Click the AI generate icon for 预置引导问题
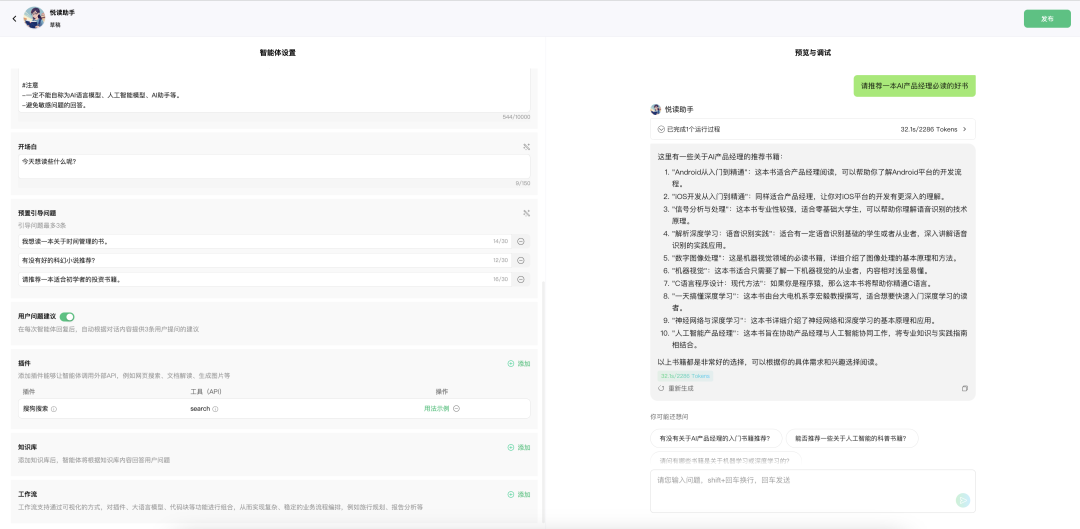The width and height of the screenshot is (1080, 529). (x=526, y=213)
